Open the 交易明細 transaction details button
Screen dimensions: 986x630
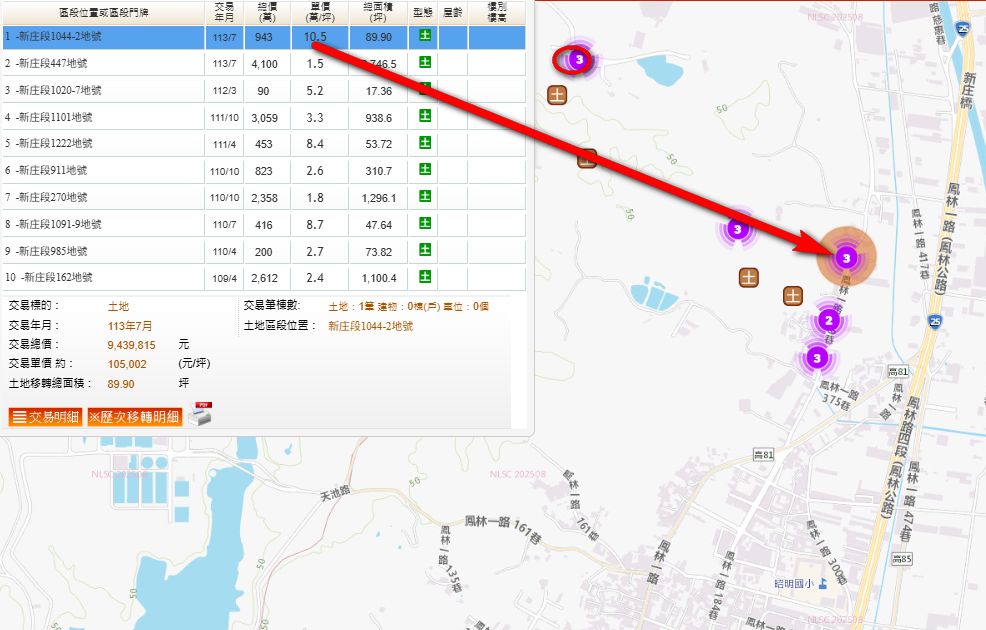(46, 417)
